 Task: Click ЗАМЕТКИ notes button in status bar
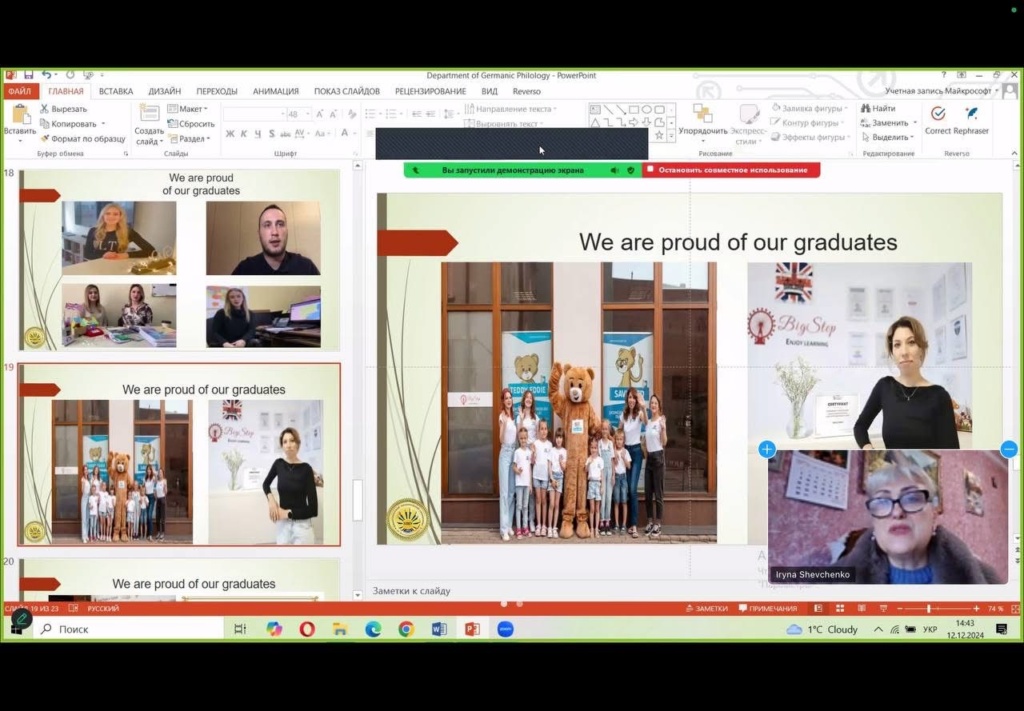click(706, 608)
